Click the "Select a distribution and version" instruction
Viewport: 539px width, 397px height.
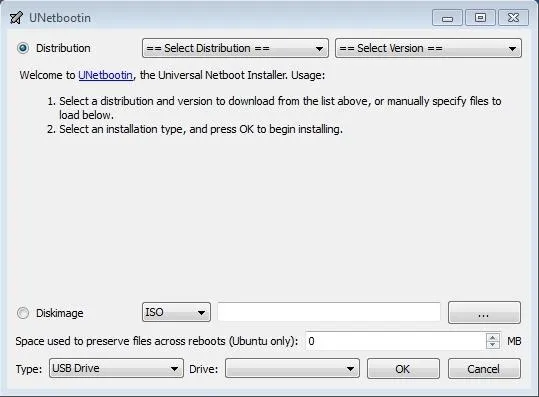(280, 108)
